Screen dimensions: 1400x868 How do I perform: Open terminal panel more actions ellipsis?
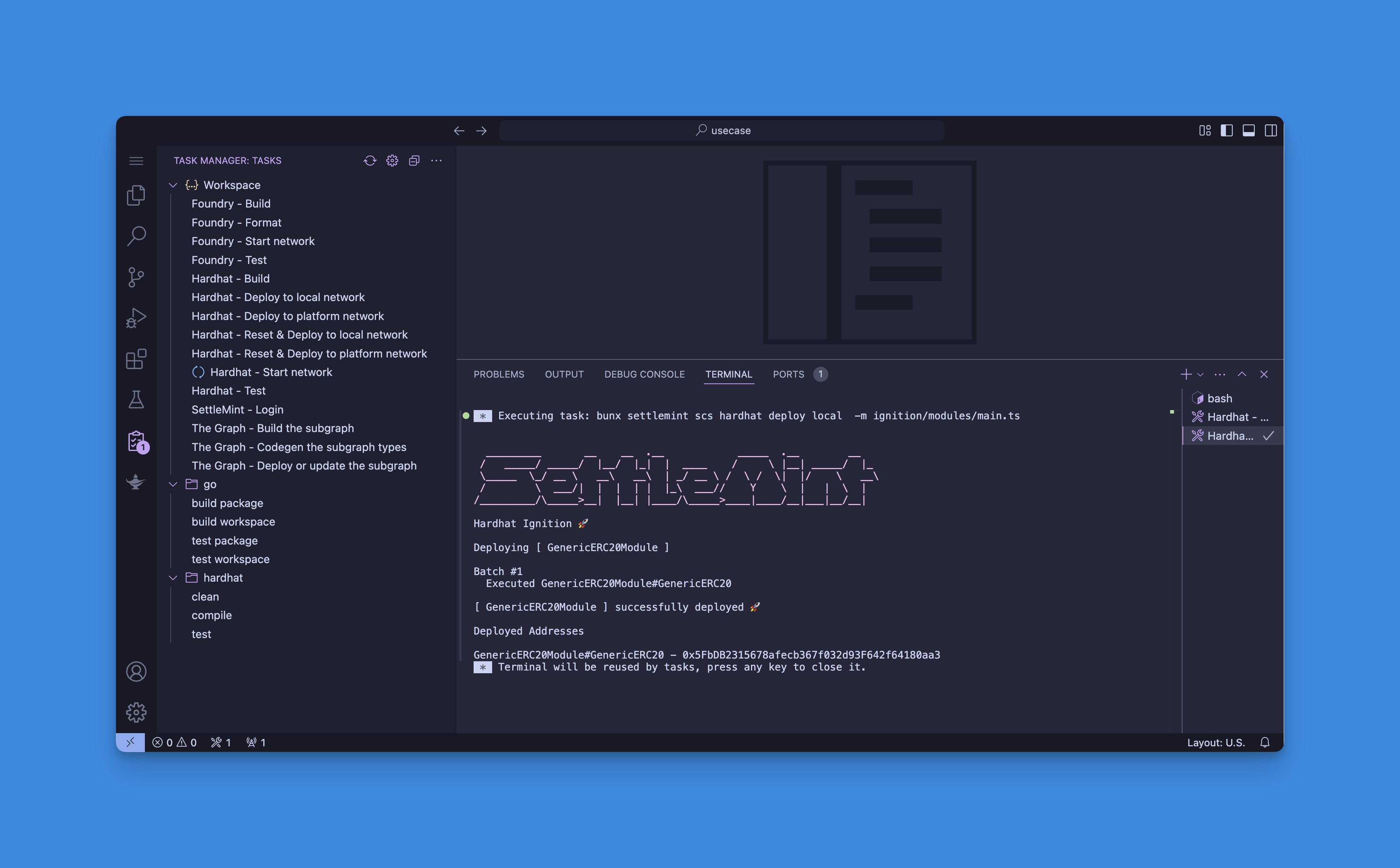click(1220, 374)
